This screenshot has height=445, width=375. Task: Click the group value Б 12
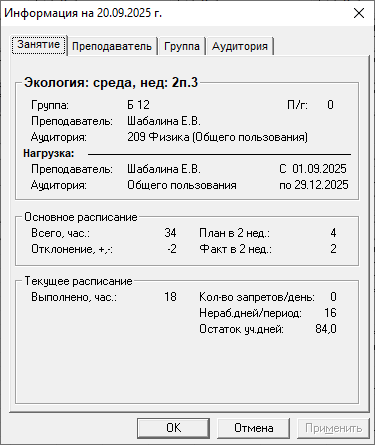click(138, 105)
